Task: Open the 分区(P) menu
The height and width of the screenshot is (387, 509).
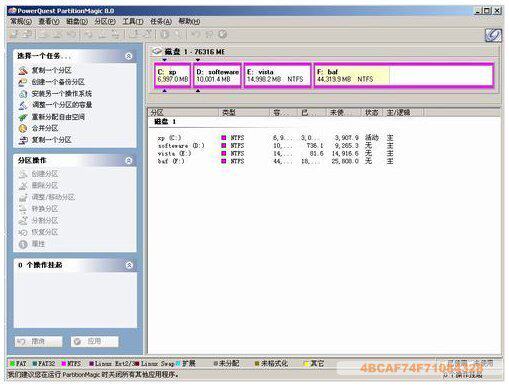Action: [x=105, y=21]
